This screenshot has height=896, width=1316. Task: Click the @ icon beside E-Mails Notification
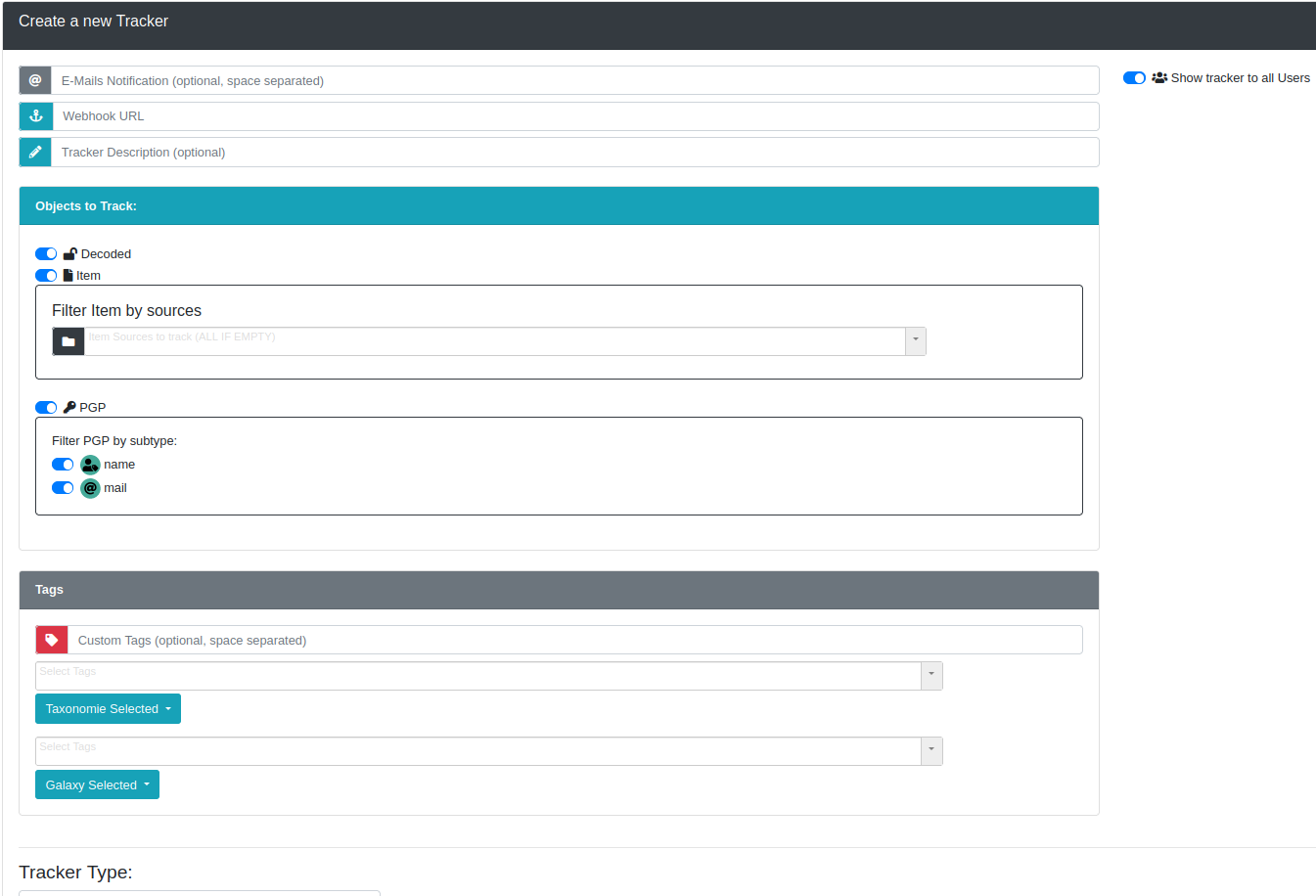pos(35,80)
